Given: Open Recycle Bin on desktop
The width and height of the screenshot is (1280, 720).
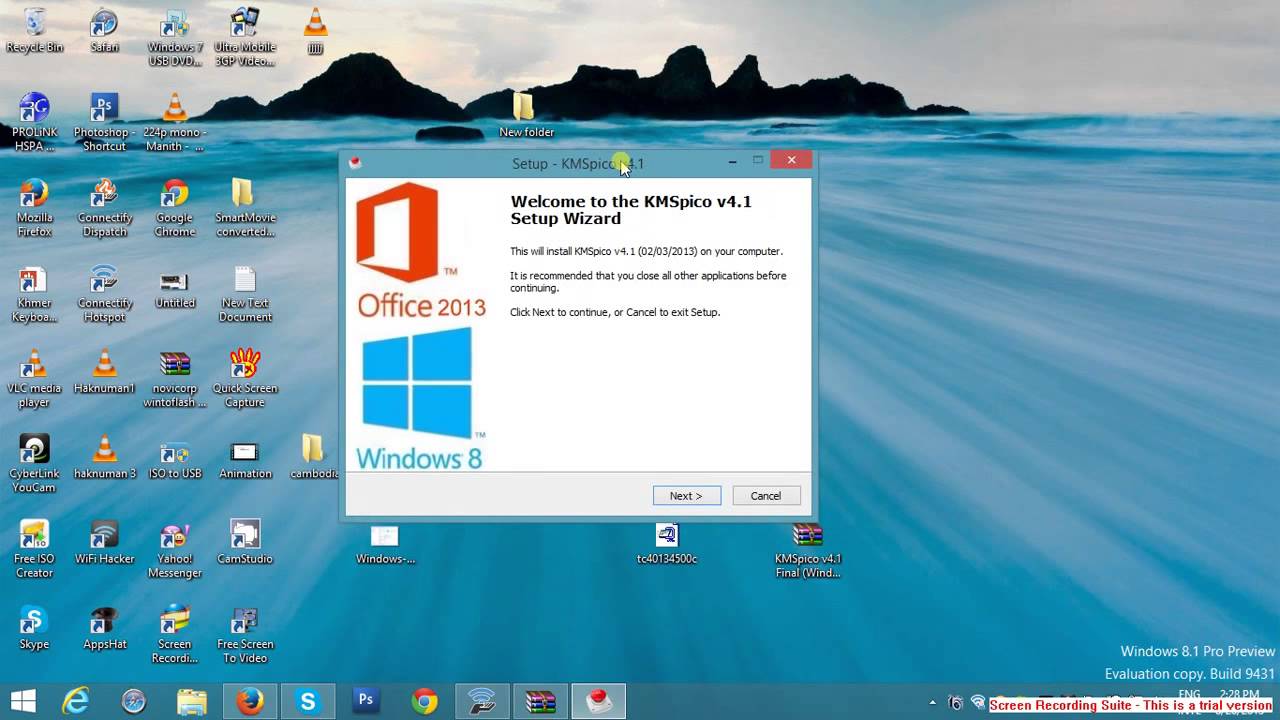Looking at the screenshot, I should click(x=34, y=29).
